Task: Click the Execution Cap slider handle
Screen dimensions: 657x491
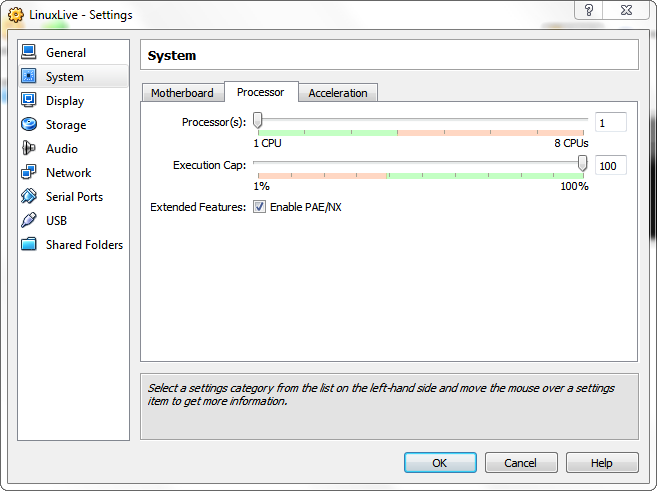Action: click(582, 163)
